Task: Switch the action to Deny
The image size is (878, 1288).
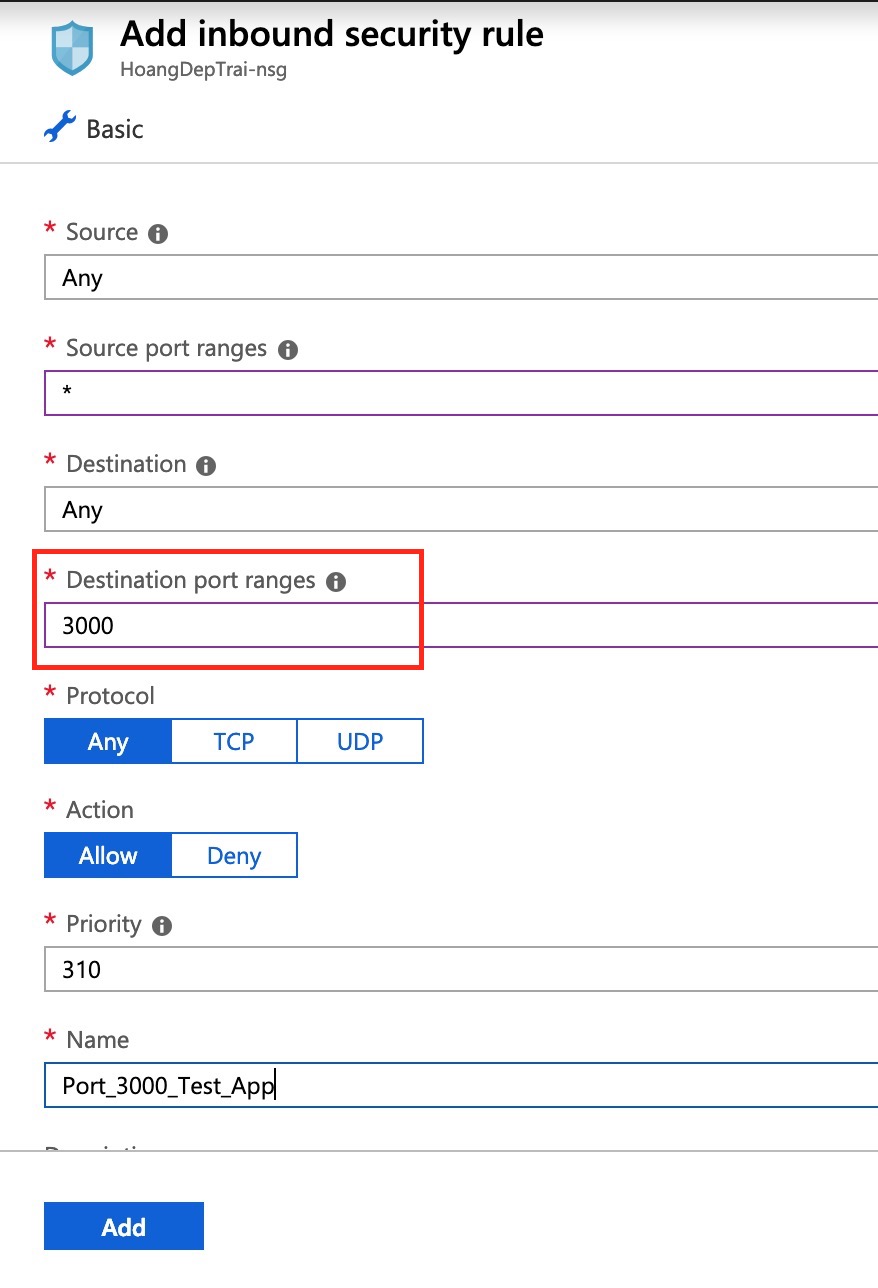Action: [x=234, y=855]
